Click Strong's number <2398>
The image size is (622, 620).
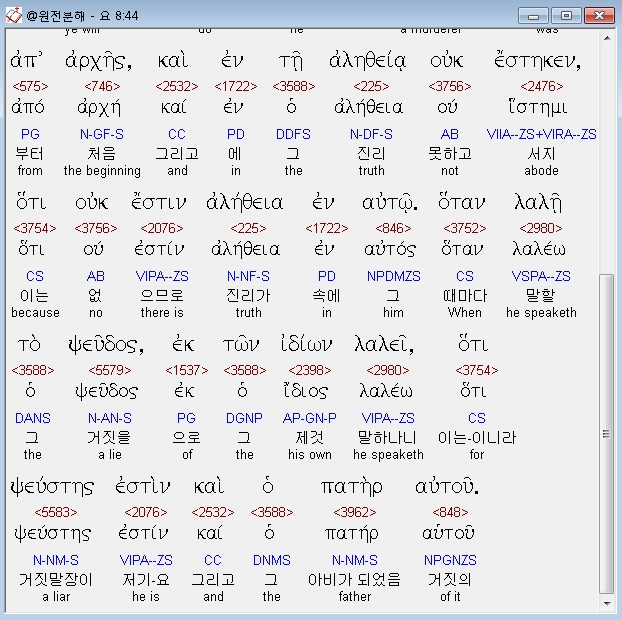coord(309,370)
